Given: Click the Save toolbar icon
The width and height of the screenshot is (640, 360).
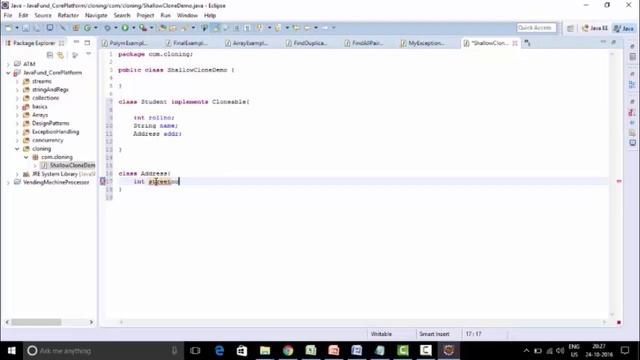Looking at the screenshot, I should click(26, 28).
